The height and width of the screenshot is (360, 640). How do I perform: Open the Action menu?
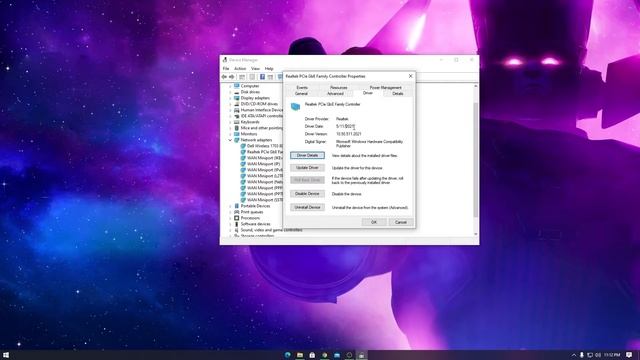tap(240, 69)
